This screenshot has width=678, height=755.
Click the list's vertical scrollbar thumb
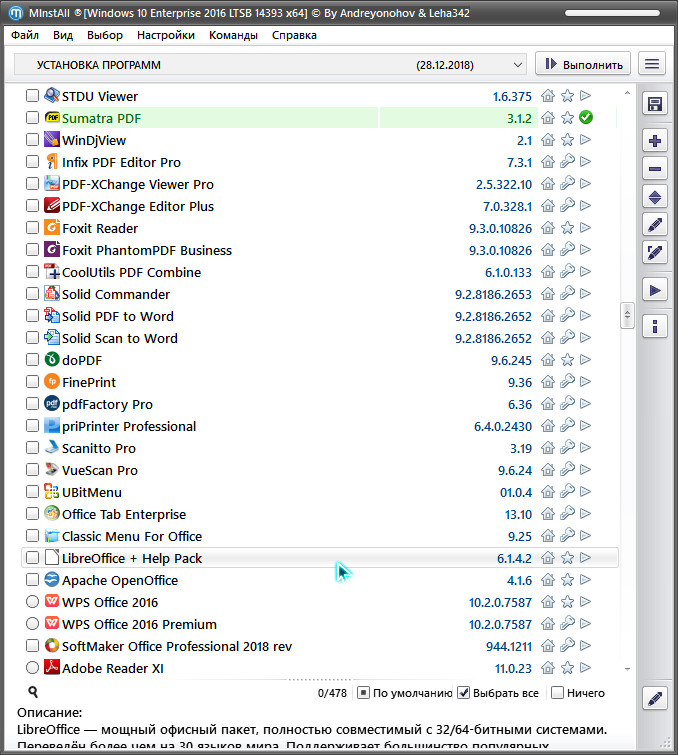(627, 315)
